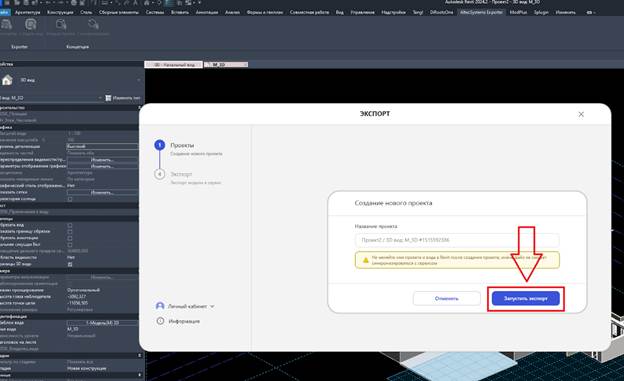
Task: Click the quick access print icon
Action: click(x=73, y=3)
